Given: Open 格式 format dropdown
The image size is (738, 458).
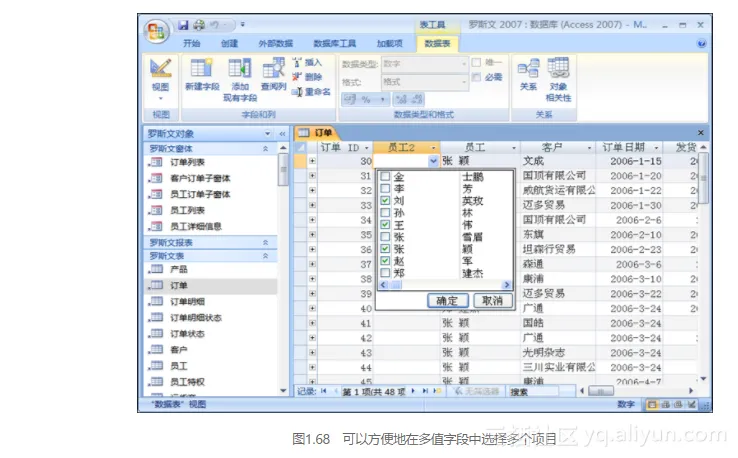Looking at the screenshot, I should (464, 82).
